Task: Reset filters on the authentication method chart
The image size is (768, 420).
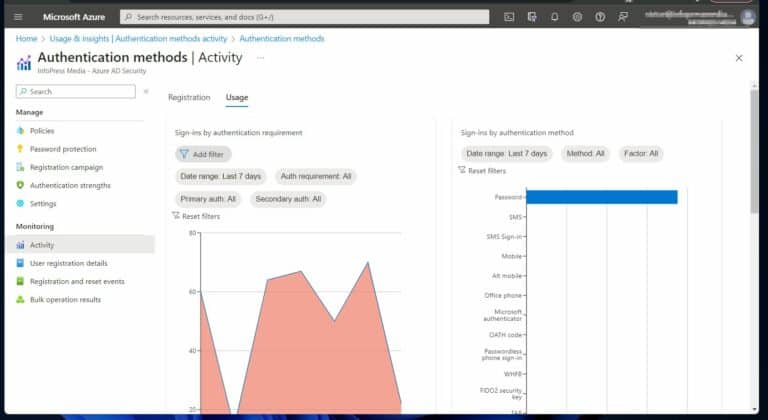Action: pyautogui.click(x=482, y=171)
